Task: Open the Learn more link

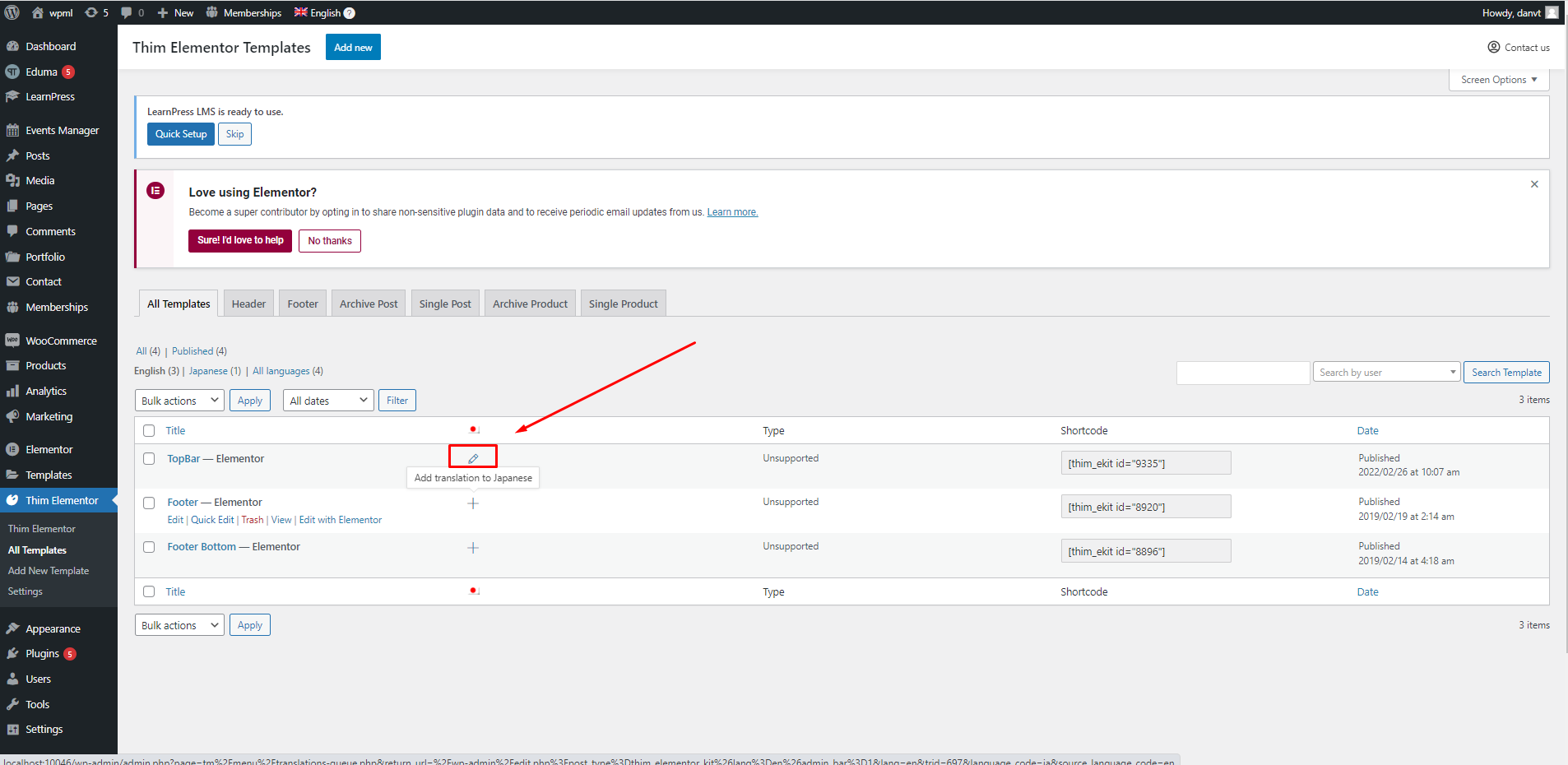Action: pyautogui.click(x=732, y=212)
